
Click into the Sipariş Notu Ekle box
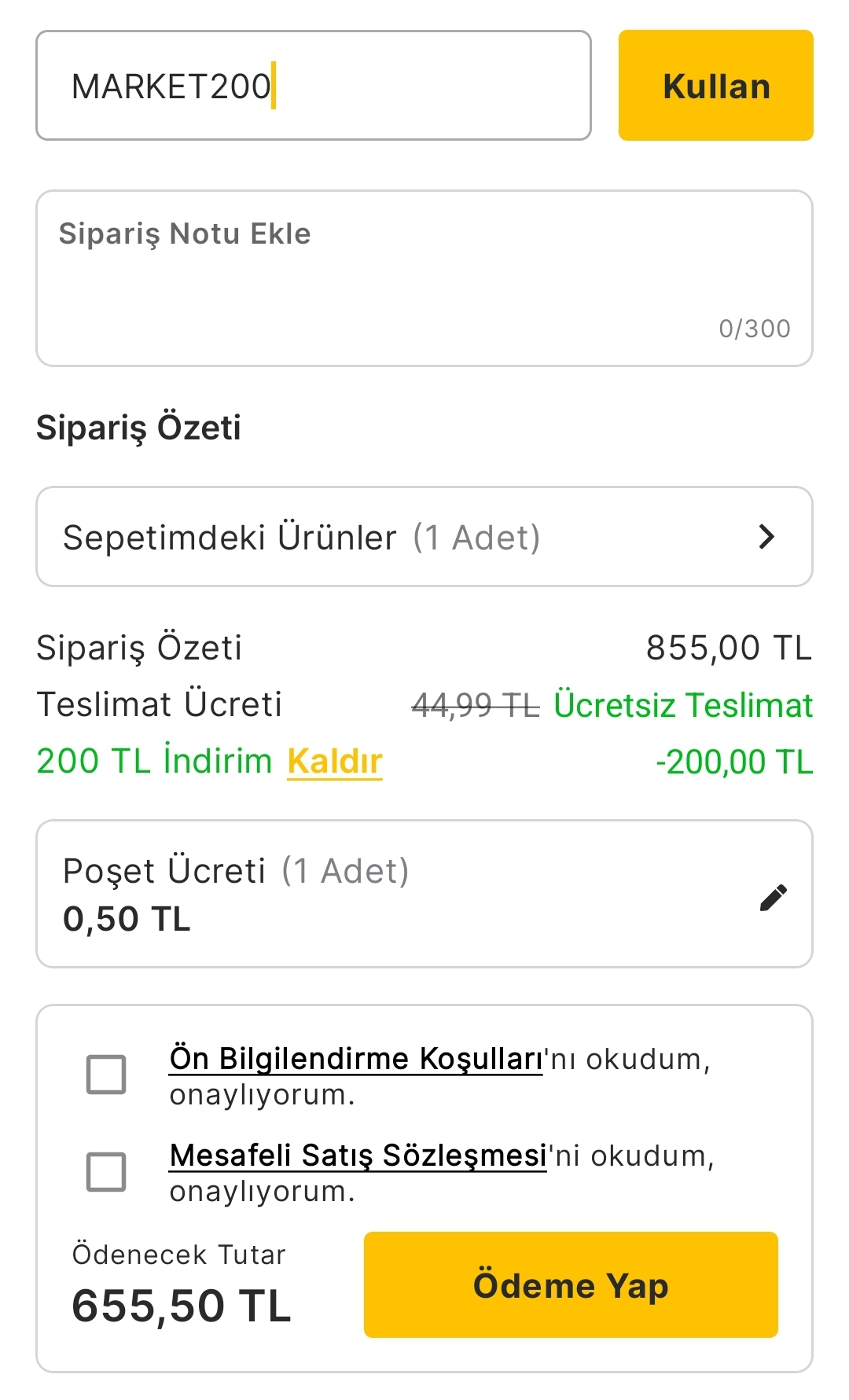pyautogui.click(x=424, y=278)
